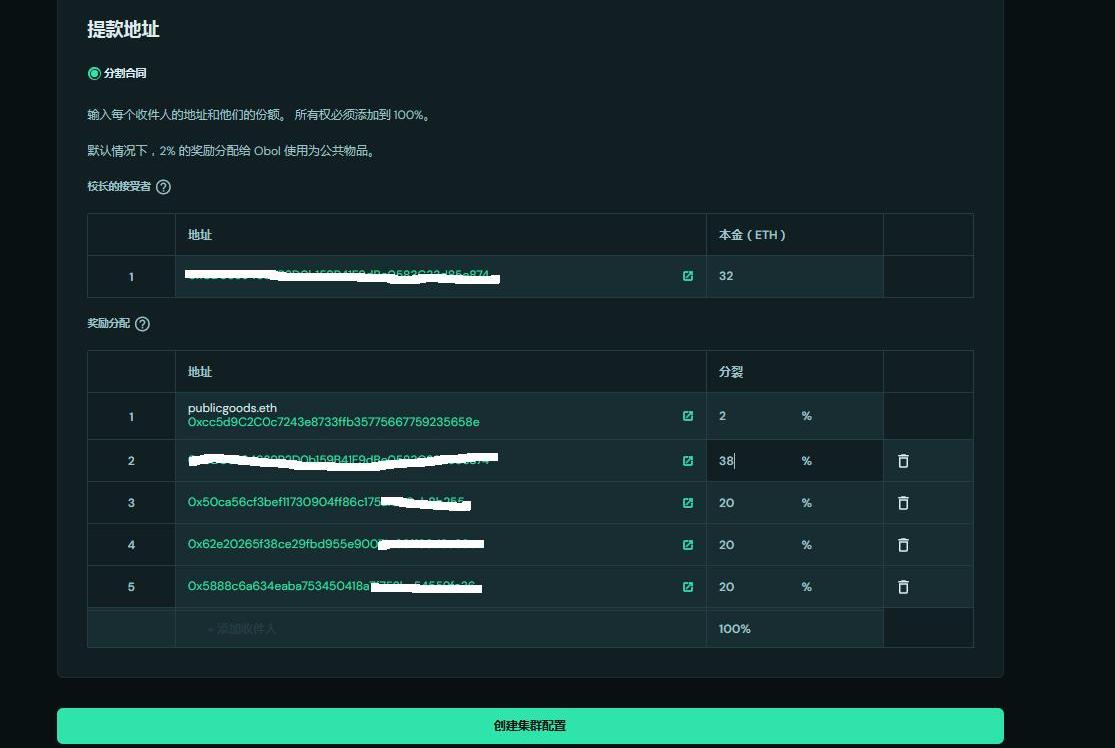Open external link for address 0x62e20265
Image resolution: width=1115 pixels, height=748 pixels.
[x=688, y=545]
